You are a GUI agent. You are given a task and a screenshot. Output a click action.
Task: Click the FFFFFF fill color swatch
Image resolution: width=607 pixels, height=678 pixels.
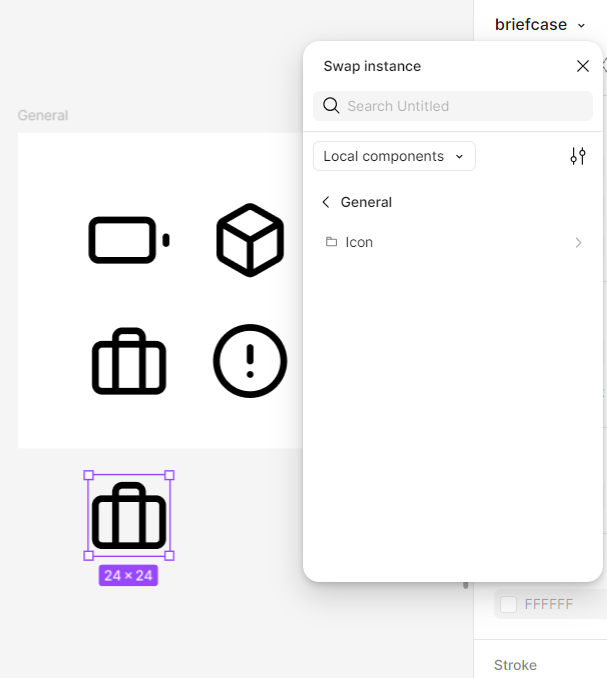[508, 604]
